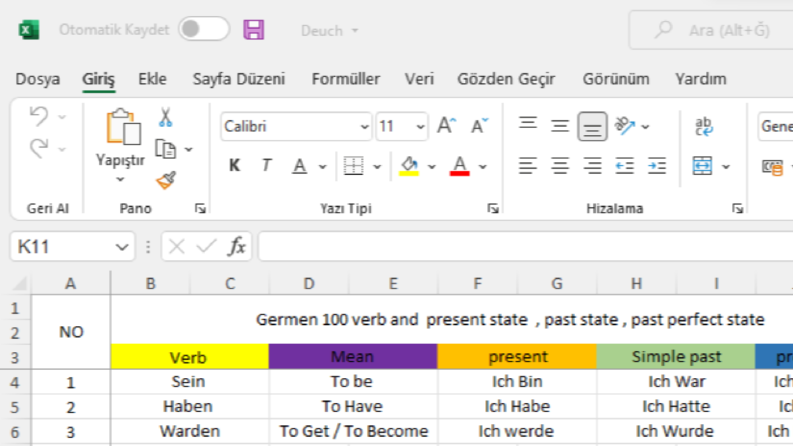Click the Undo arrow icon

(x=39, y=116)
